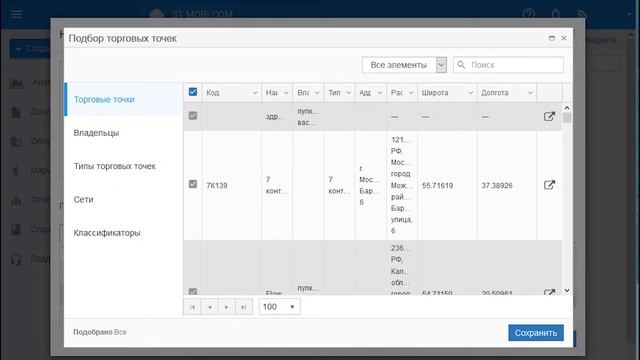
Task: Click the table vertical scrollbar thumb
Action: 567,118
